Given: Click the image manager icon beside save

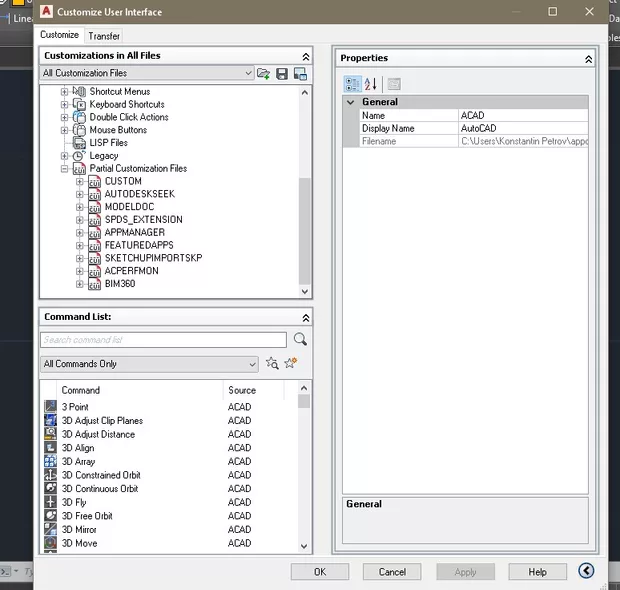Looking at the screenshot, I should (x=299, y=74).
